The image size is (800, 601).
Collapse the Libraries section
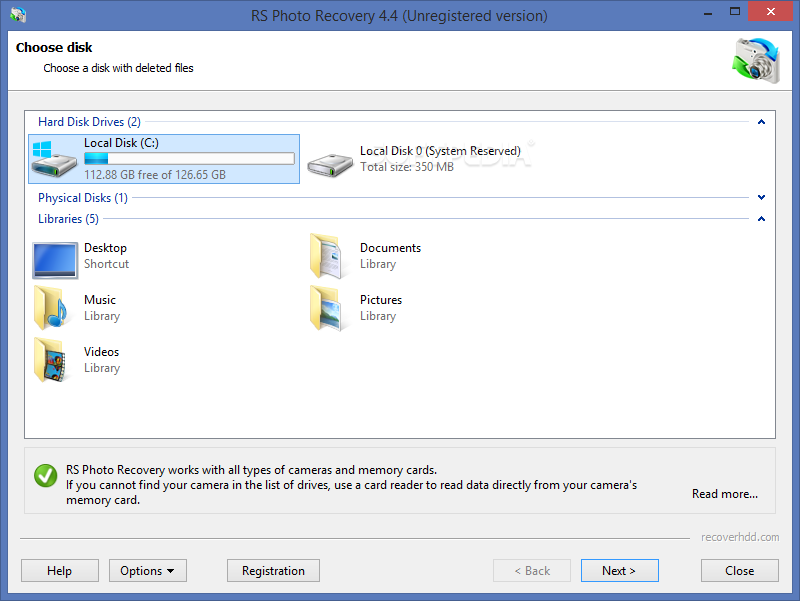click(761, 219)
